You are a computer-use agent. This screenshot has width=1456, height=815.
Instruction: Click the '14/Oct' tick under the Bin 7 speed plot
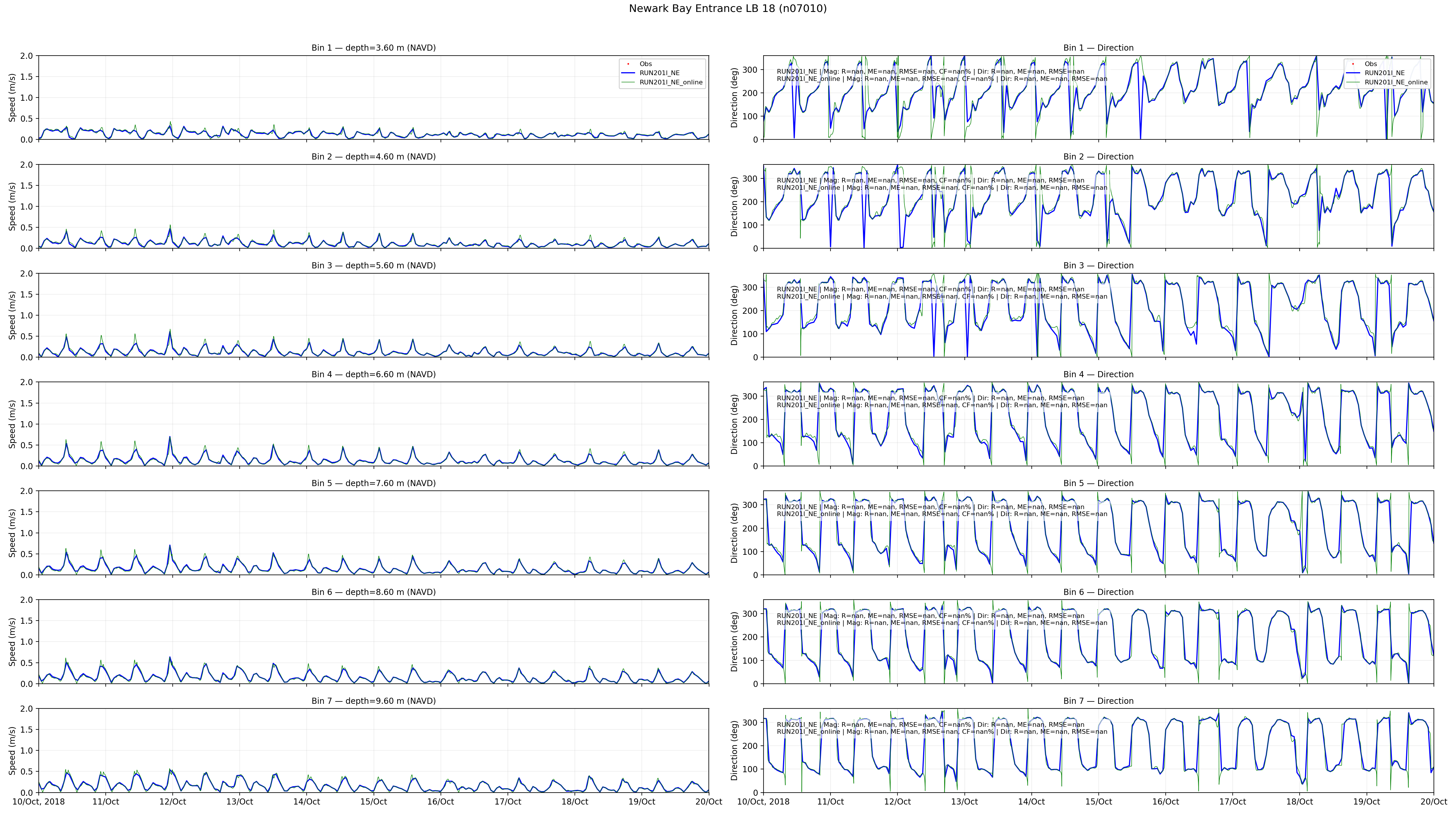click(x=306, y=802)
